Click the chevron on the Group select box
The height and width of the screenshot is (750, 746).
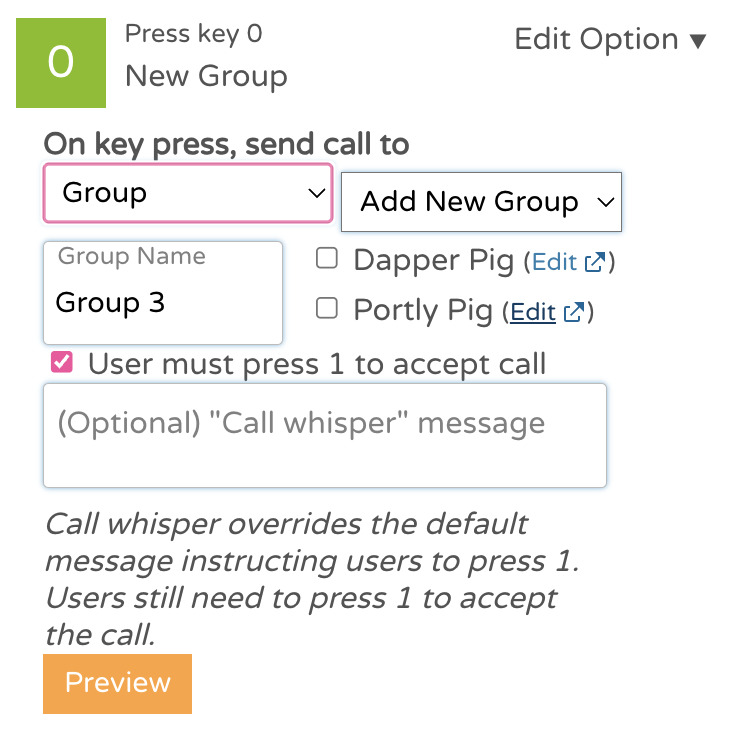317,193
